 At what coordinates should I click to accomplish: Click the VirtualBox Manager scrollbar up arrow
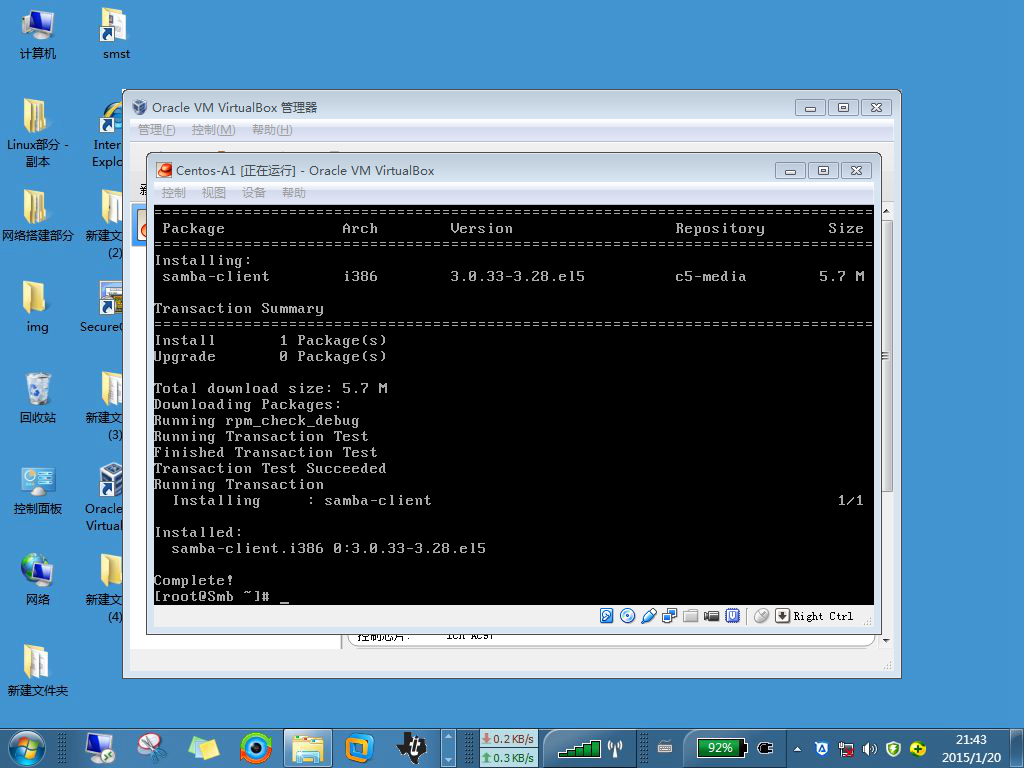886,212
